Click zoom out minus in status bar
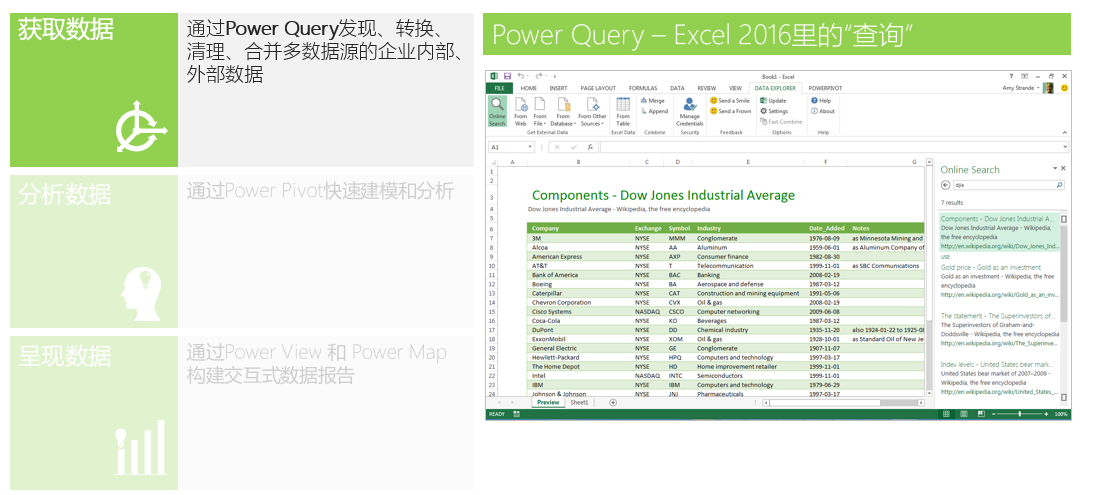1095x495 pixels. (x=994, y=414)
